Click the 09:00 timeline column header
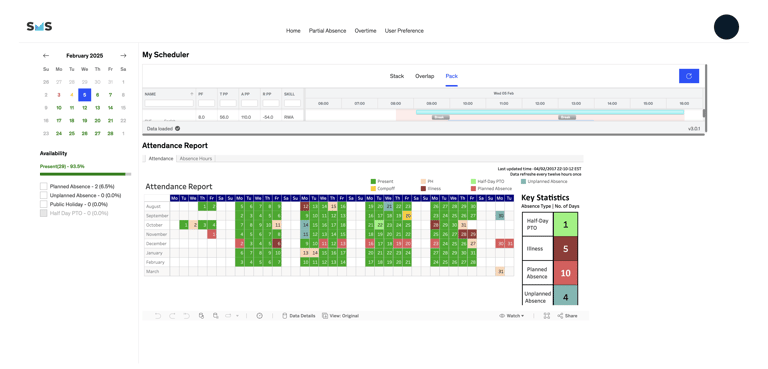Image resolution: width=768 pixels, height=369 pixels. pos(432,103)
